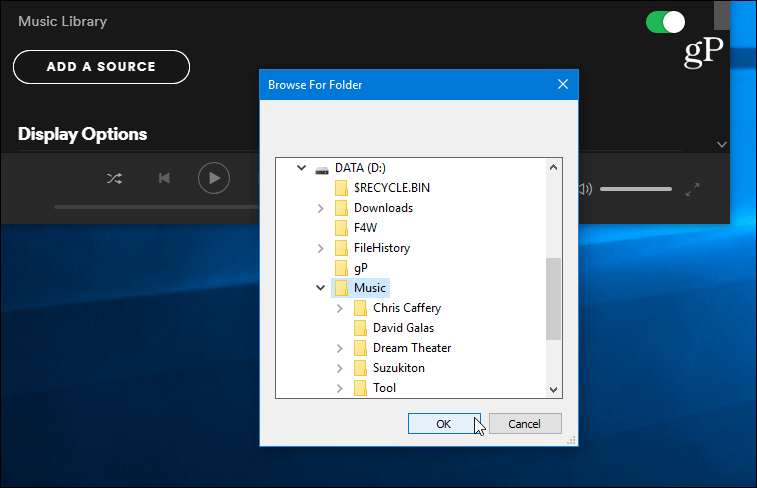Image resolution: width=757 pixels, height=488 pixels.
Task: Expand the Downloads folder
Action: click(x=321, y=208)
